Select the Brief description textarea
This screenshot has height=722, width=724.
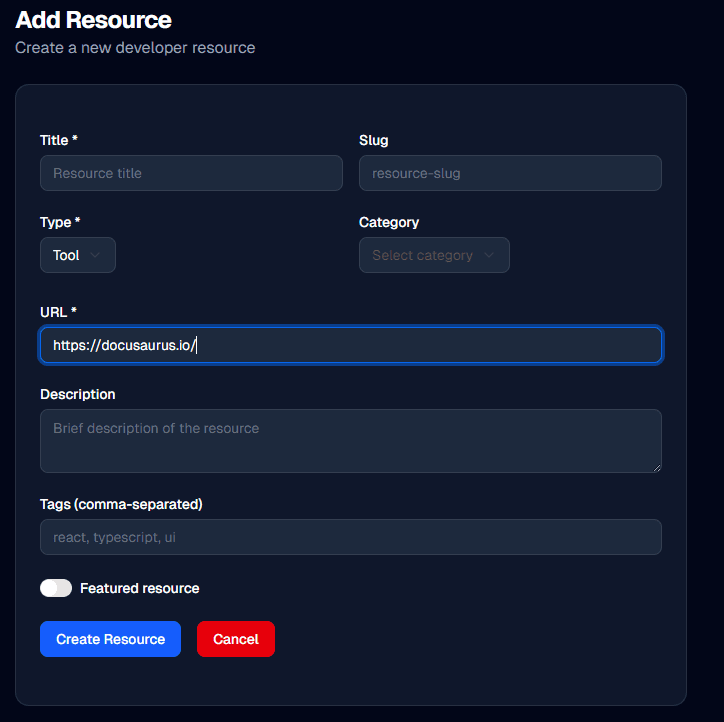350,440
